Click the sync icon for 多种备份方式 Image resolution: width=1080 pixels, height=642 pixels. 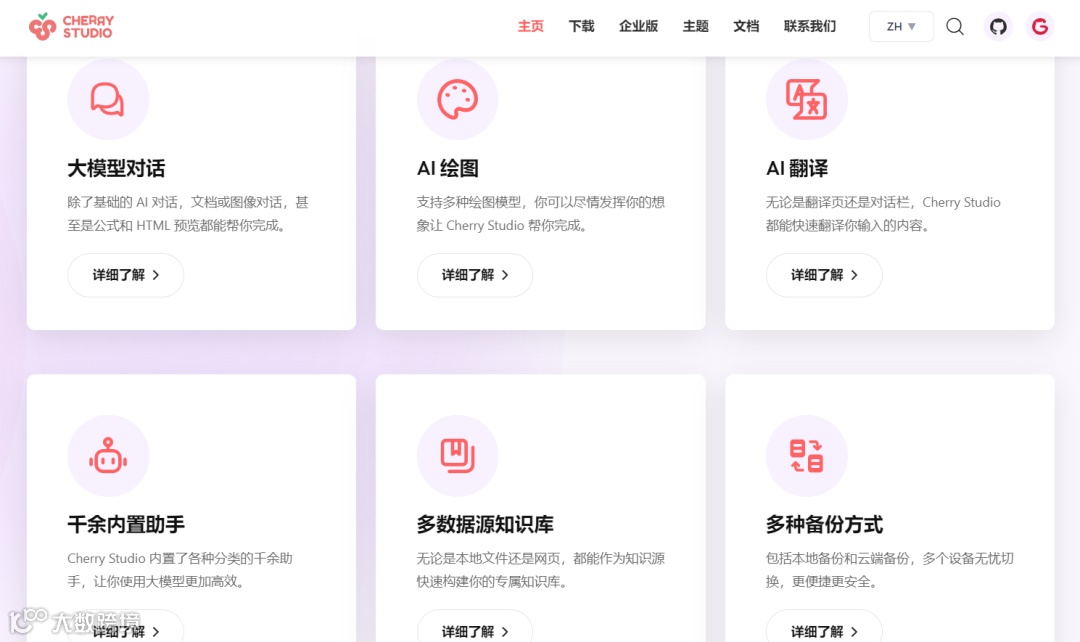807,455
